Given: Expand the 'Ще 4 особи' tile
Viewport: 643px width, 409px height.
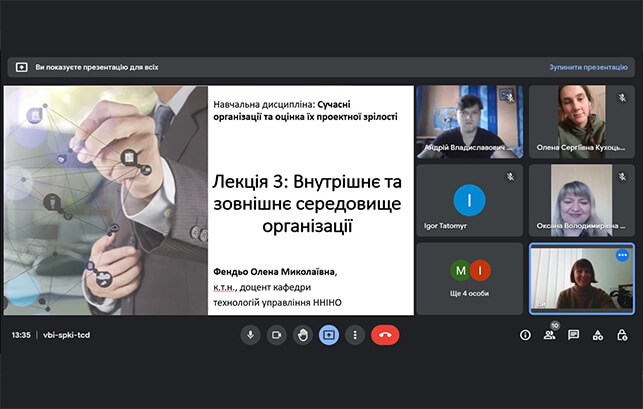Looking at the screenshot, I should point(469,278).
